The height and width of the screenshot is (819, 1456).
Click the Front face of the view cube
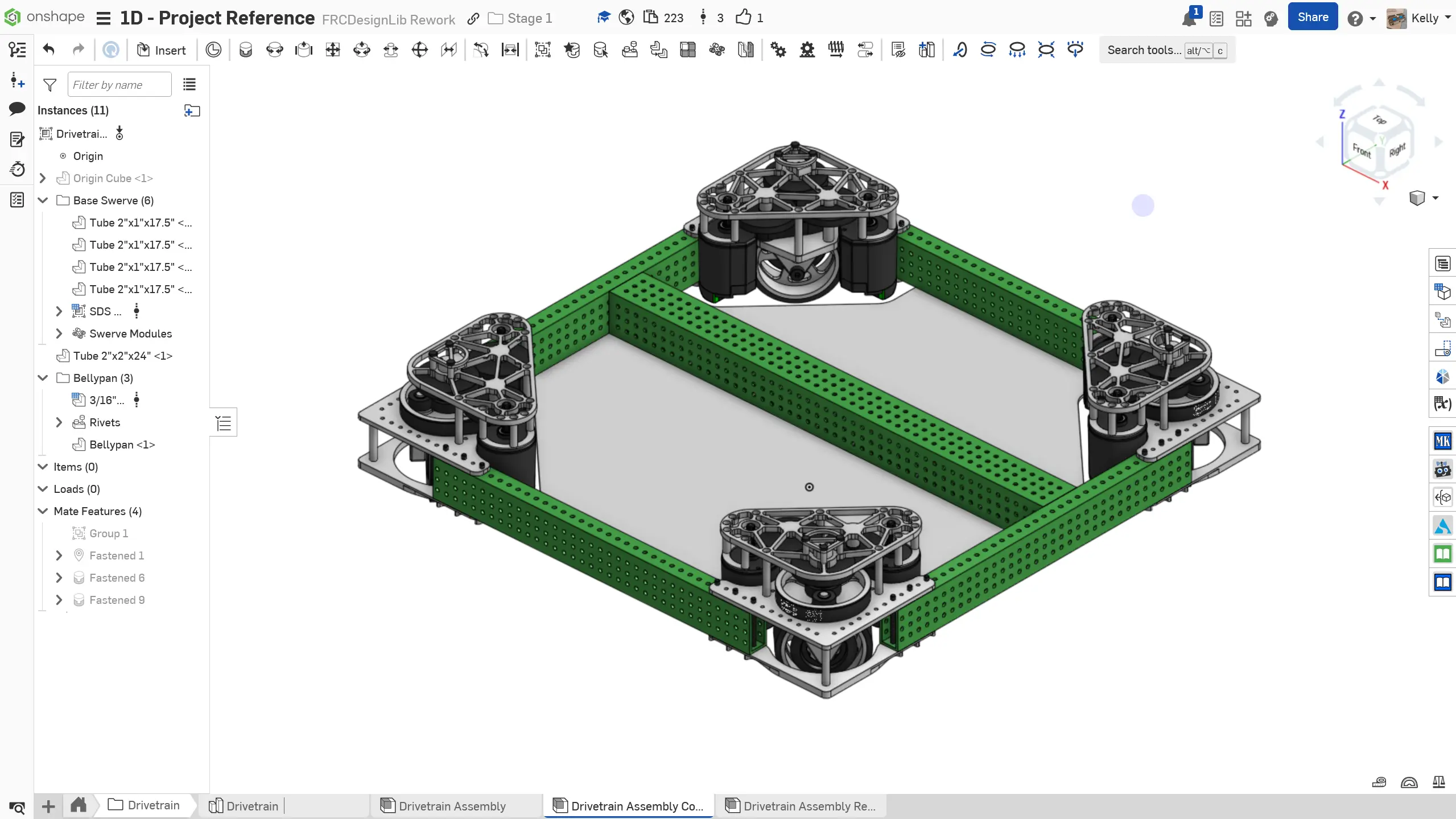tap(1362, 151)
